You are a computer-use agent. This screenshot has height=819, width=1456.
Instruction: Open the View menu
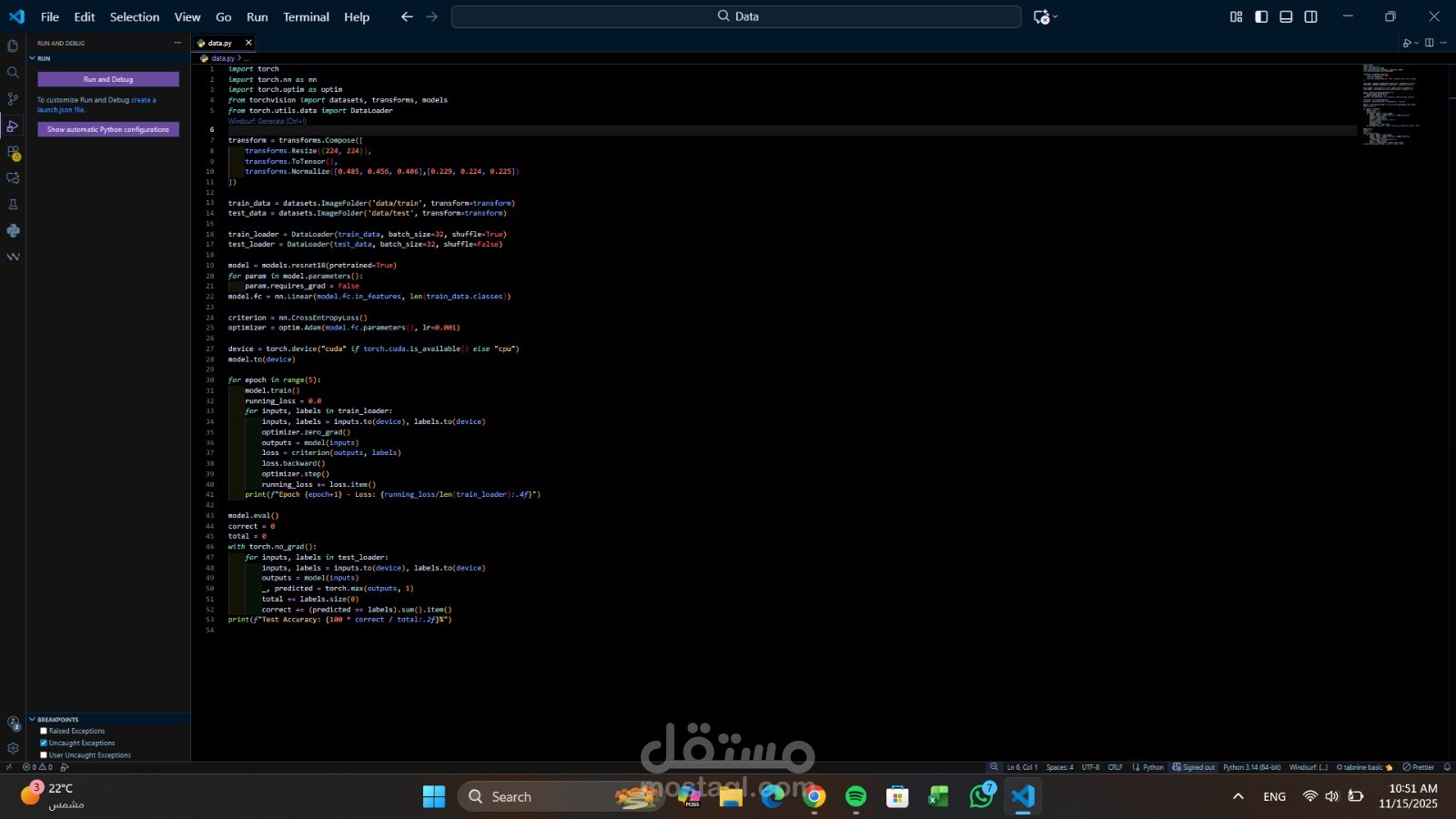(187, 16)
